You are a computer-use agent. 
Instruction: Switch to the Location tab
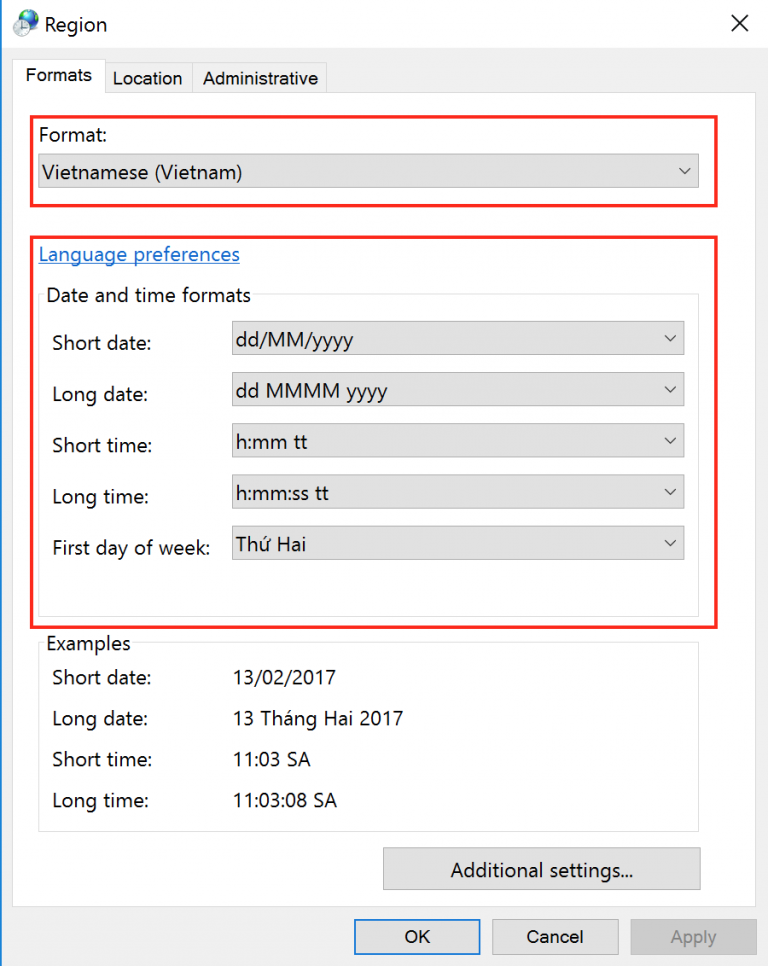[x=147, y=78]
